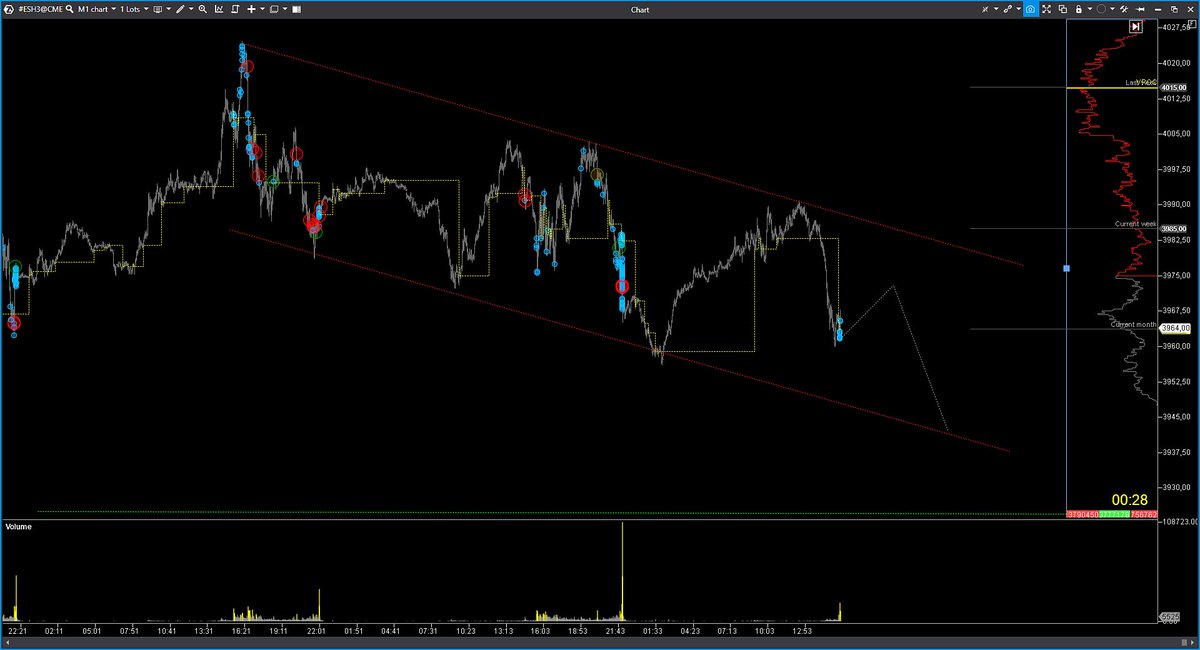Click the Current month level label

tap(1134, 324)
